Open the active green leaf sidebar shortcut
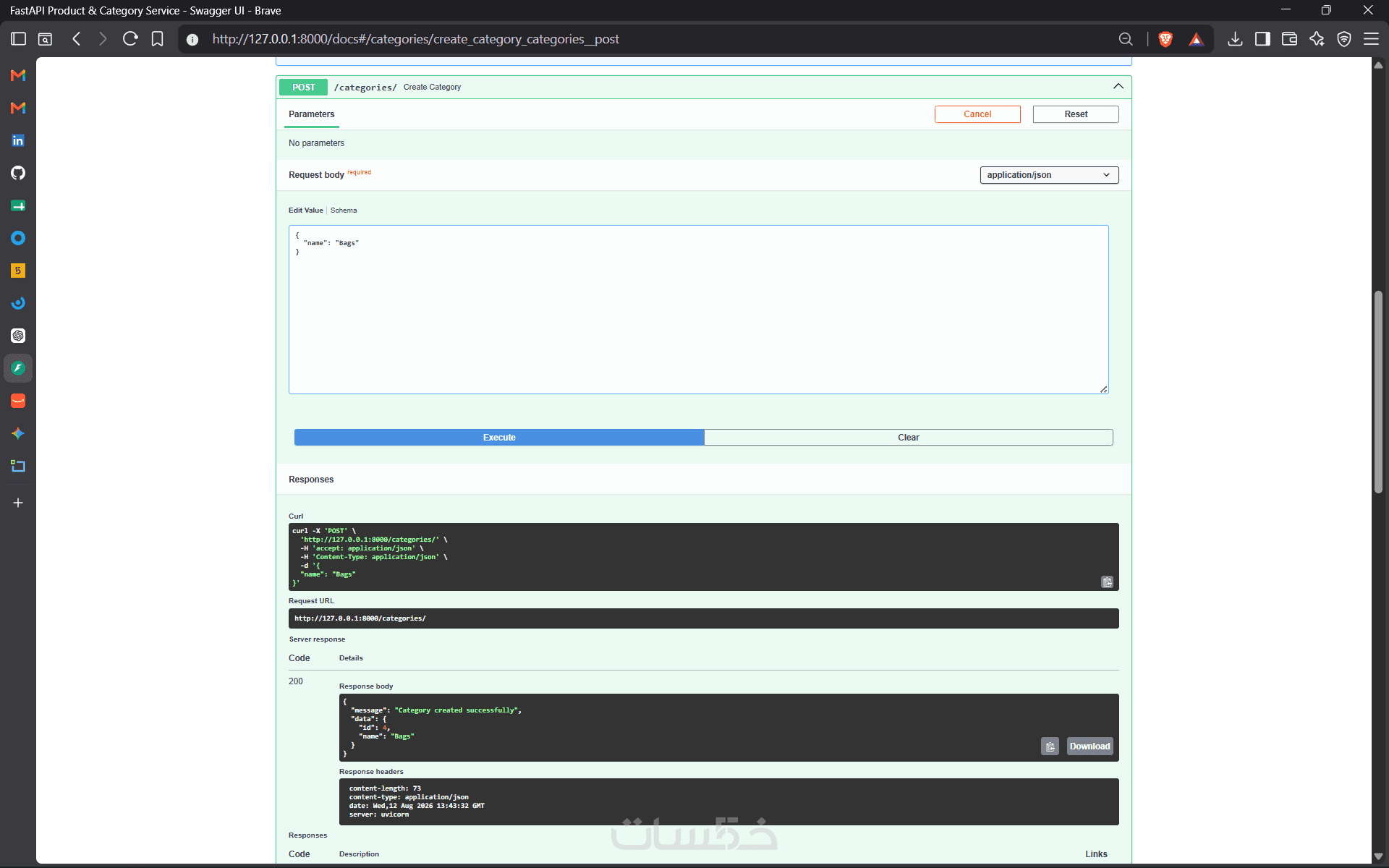Viewport: 1389px width, 868px height. point(18,368)
